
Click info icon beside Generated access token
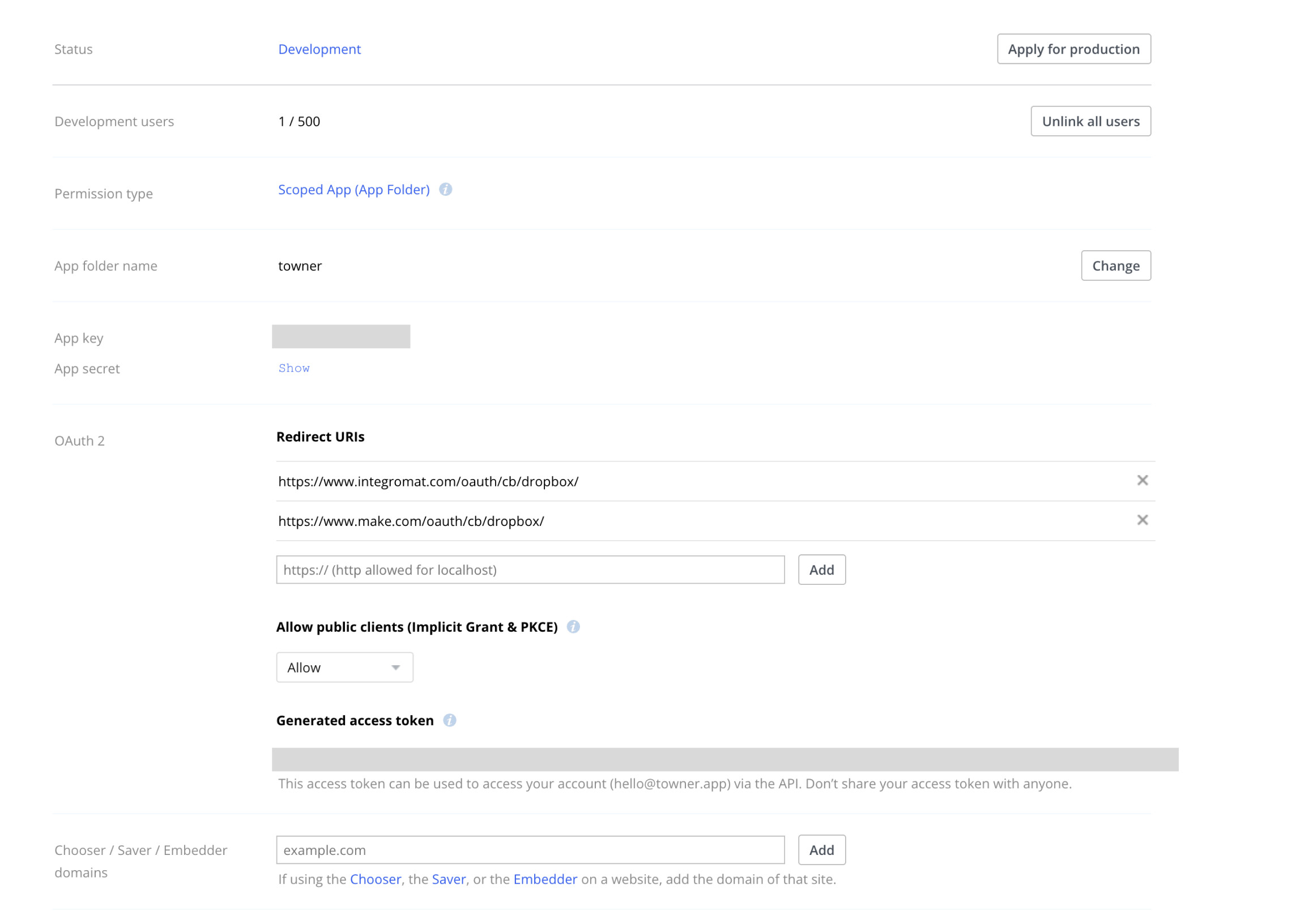coord(450,721)
